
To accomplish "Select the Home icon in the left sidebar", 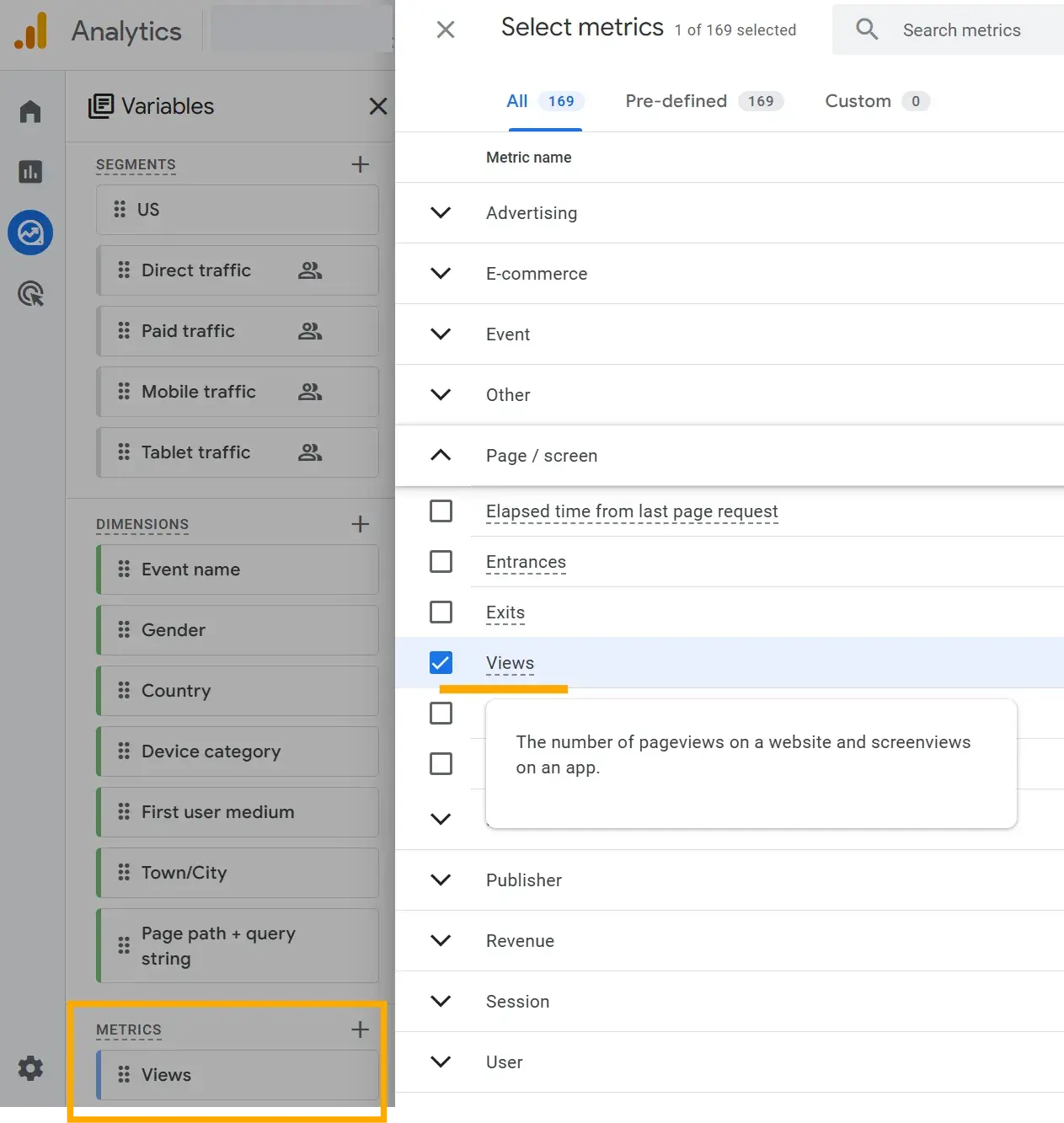I will tap(30, 110).
